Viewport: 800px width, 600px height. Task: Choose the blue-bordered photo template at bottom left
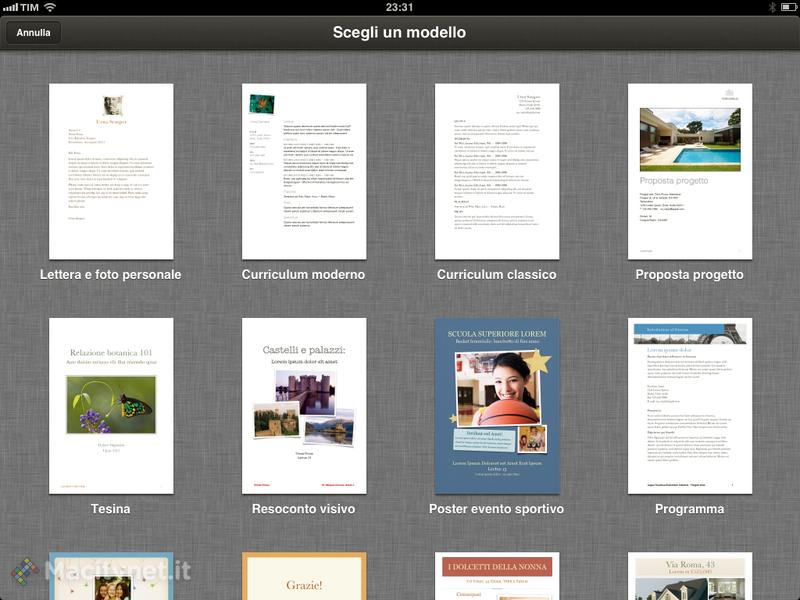point(111,577)
